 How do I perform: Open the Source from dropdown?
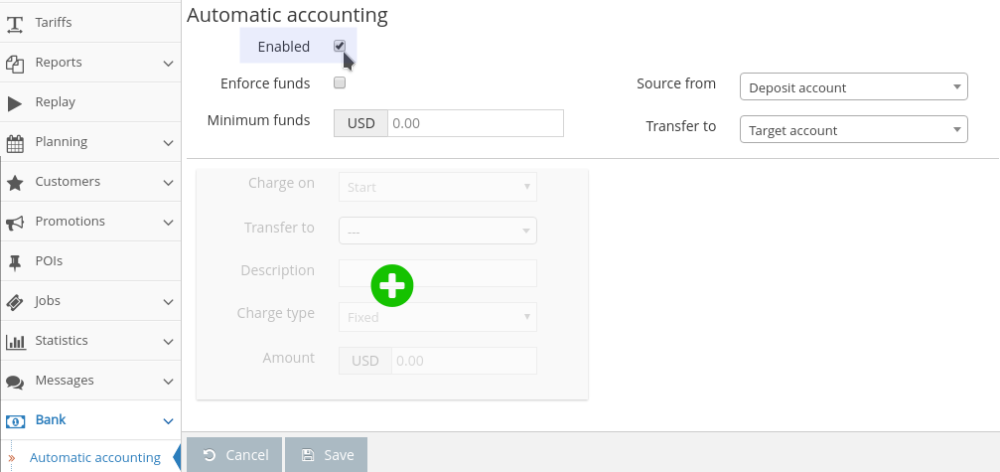[853, 87]
